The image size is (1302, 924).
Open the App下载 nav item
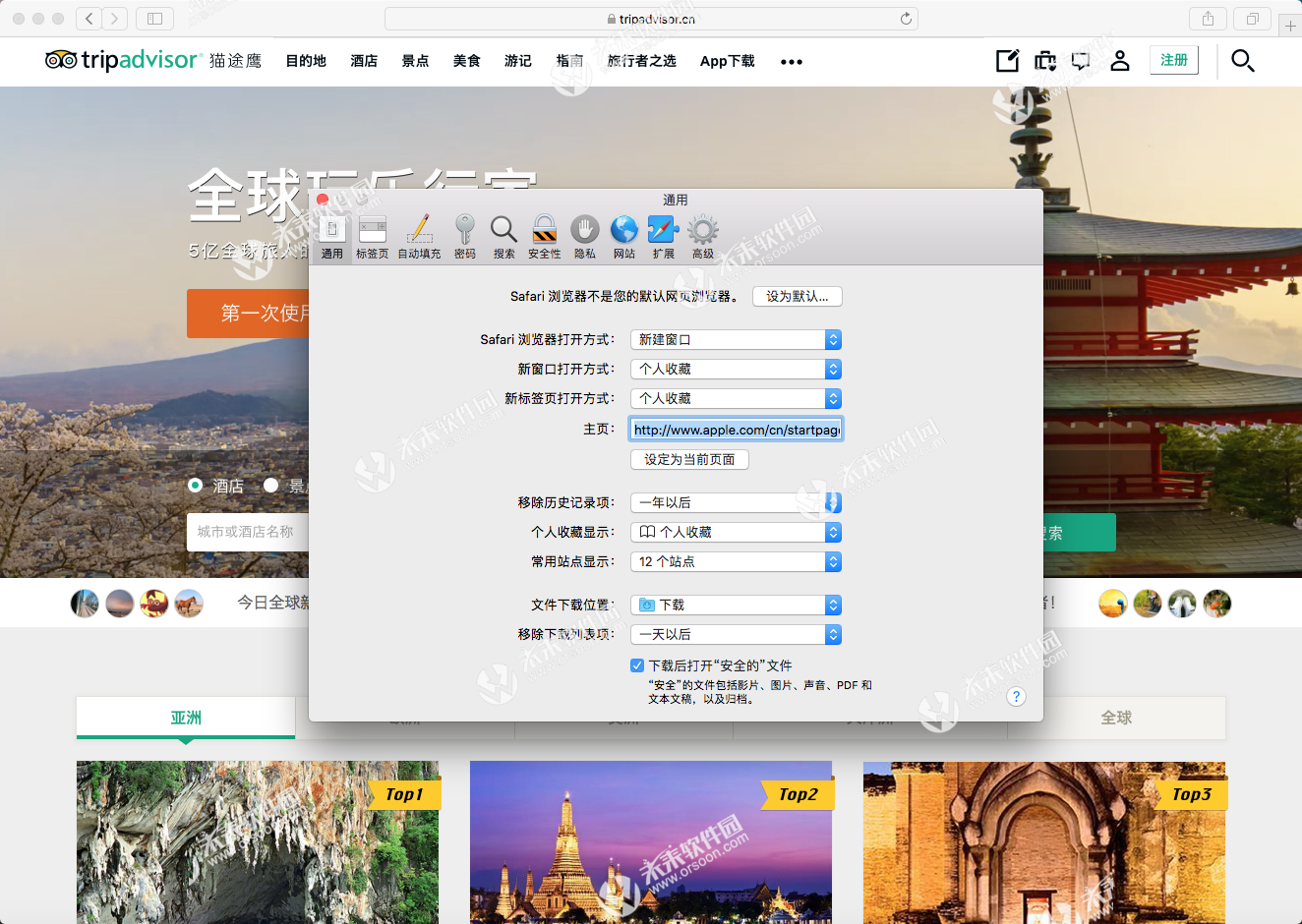(727, 61)
